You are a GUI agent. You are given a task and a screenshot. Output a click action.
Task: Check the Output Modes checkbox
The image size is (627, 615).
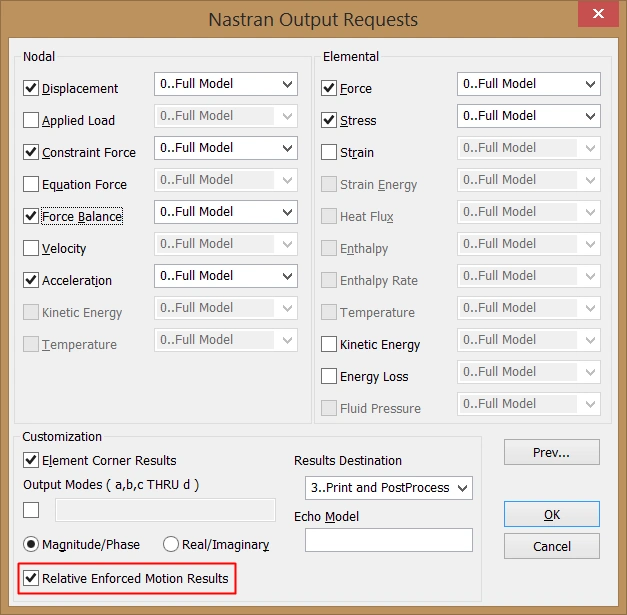31,510
